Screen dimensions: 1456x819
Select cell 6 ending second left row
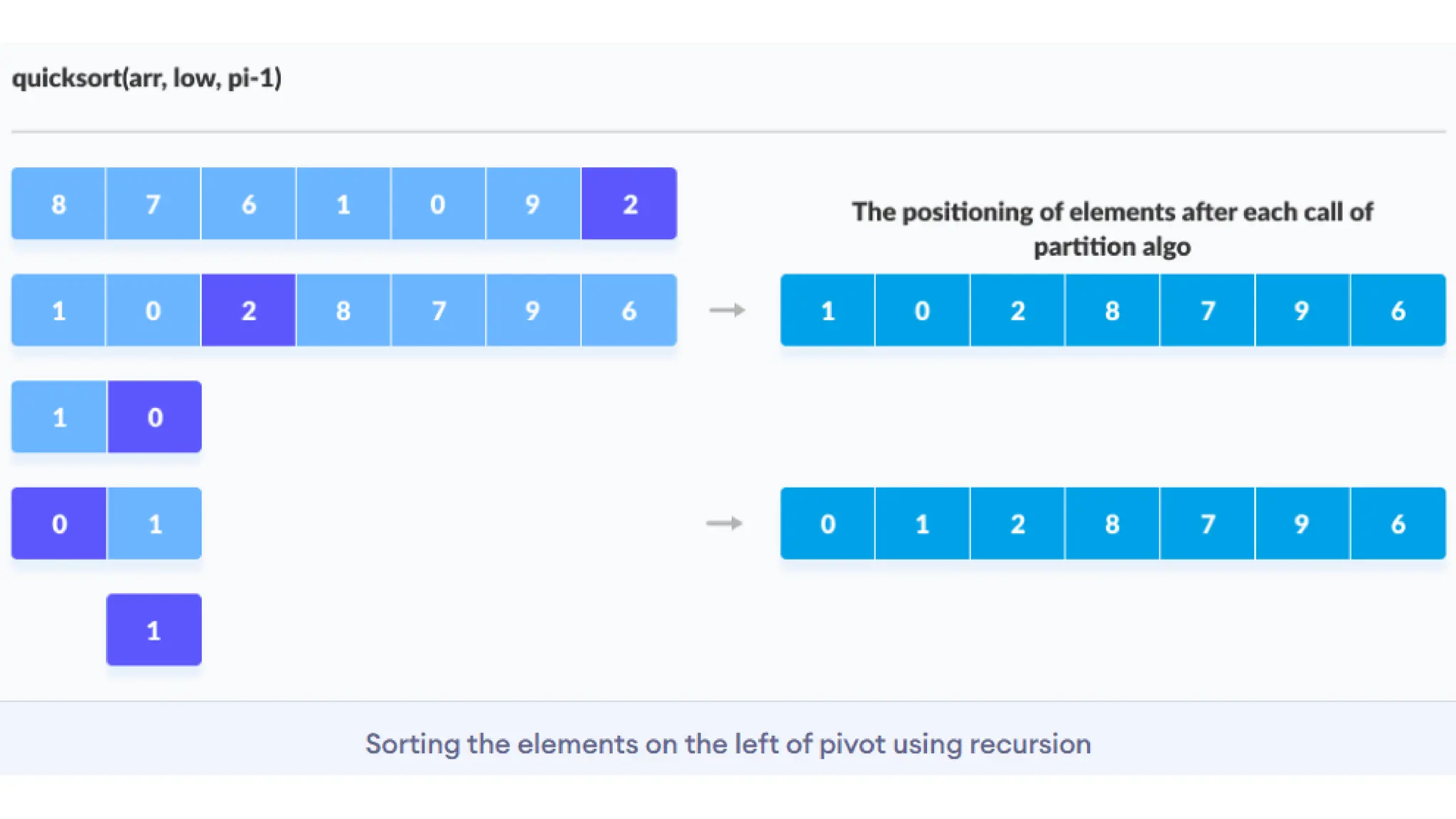coord(629,310)
